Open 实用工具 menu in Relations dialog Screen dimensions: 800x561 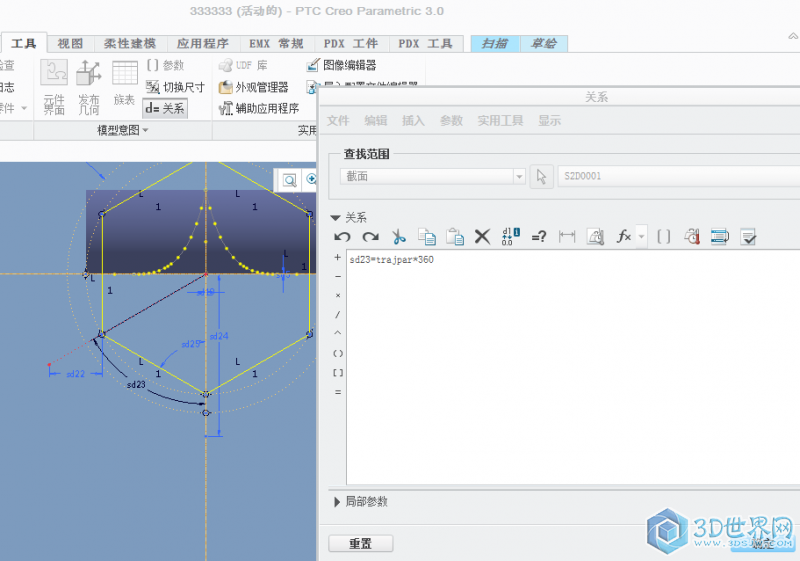(x=500, y=121)
